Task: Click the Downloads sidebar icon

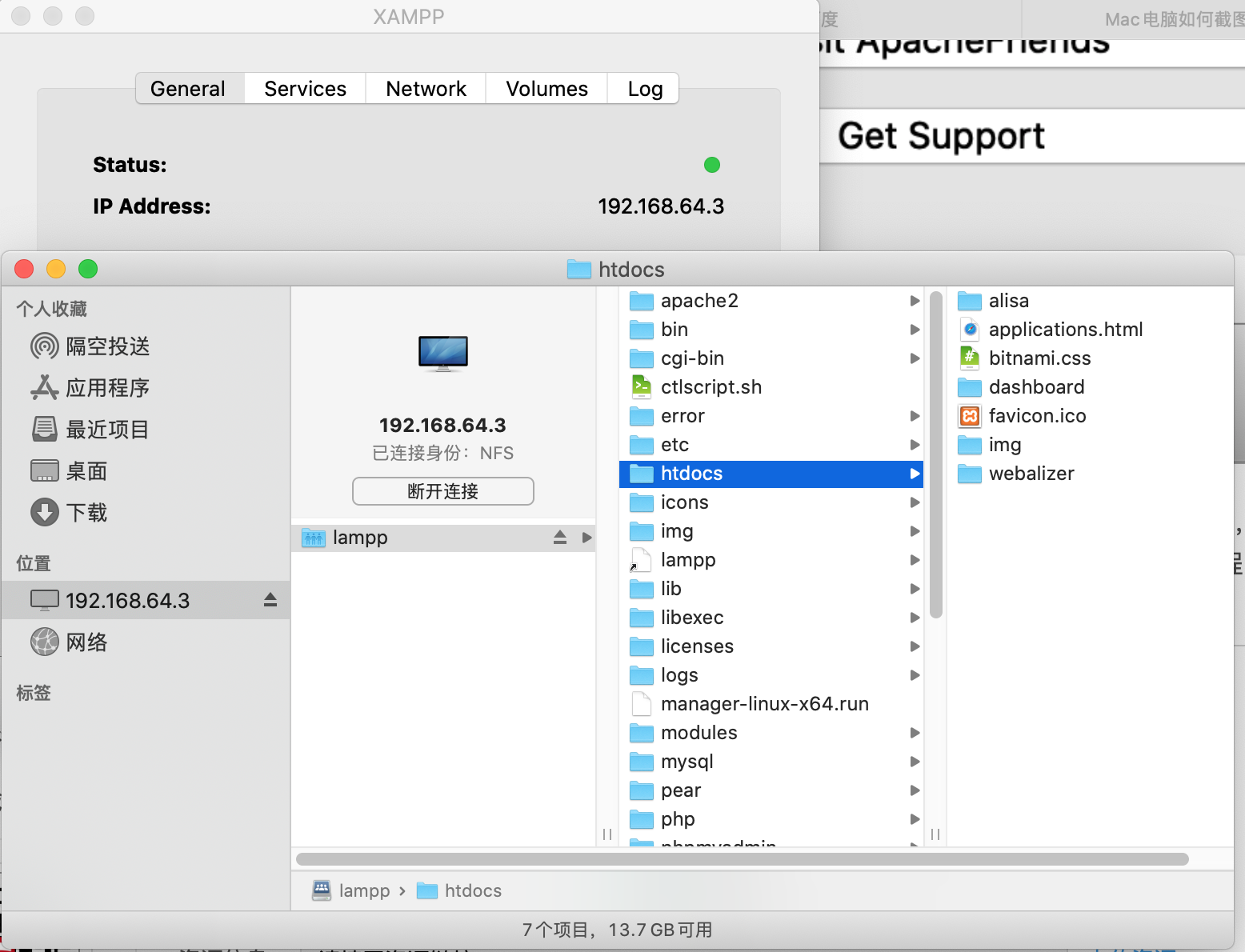Action: pos(45,513)
